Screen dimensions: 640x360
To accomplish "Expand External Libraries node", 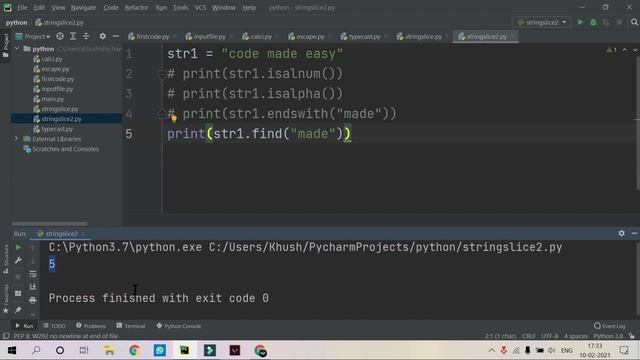I will coord(17,139).
